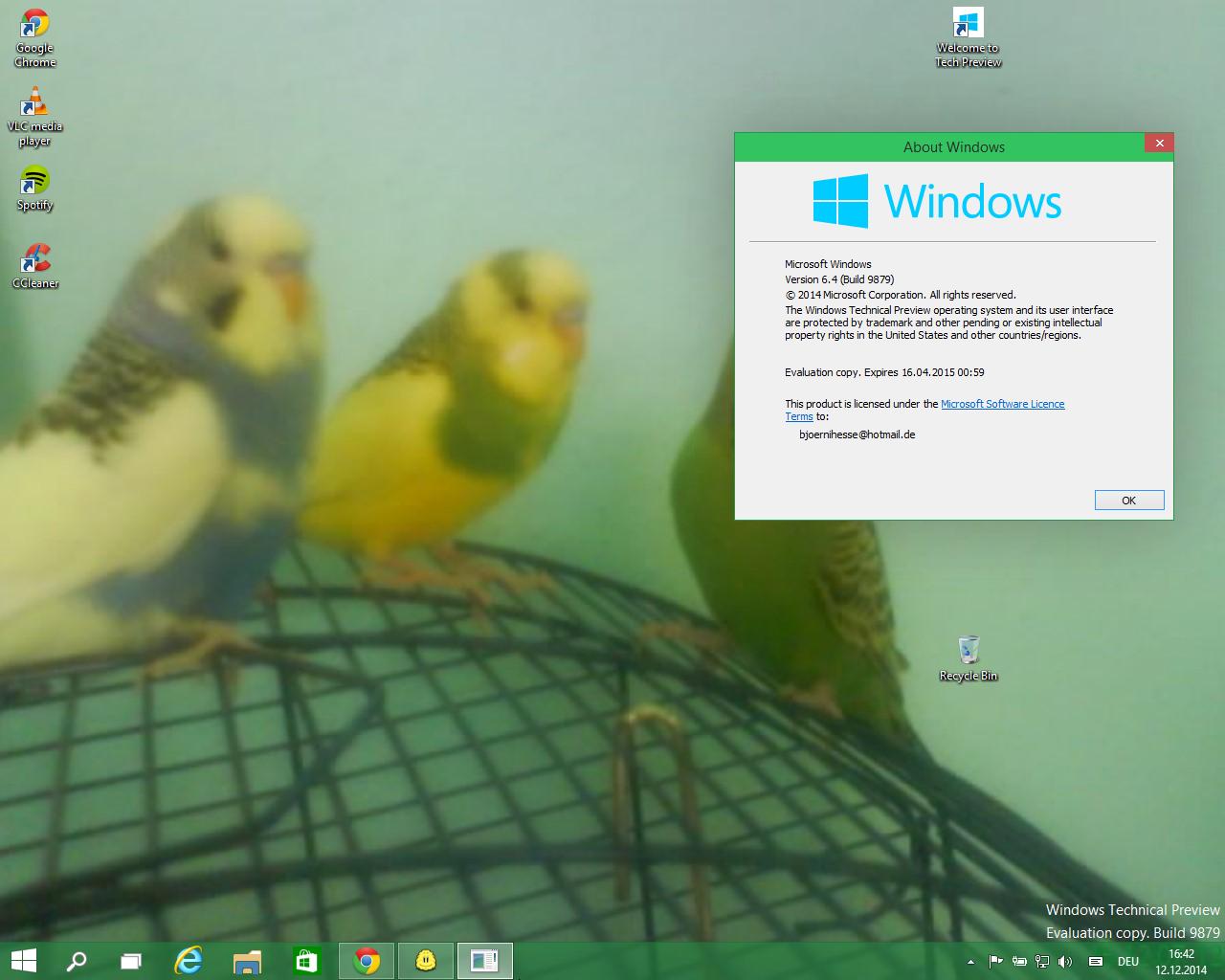This screenshot has width=1225, height=980.
Task: Select the Welcome to Tech Preview shortcut
Action: (968, 37)
